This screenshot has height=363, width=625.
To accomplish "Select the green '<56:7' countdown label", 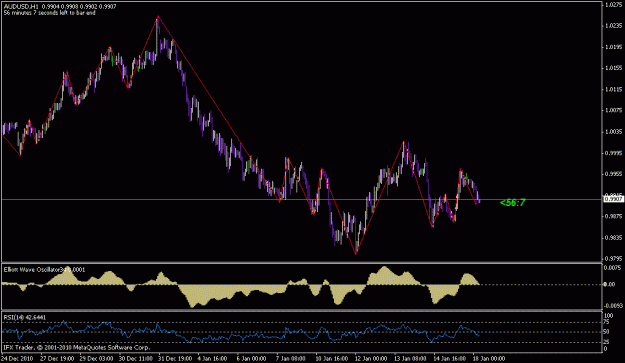I will pyautogui.click(x=513, y=203).
